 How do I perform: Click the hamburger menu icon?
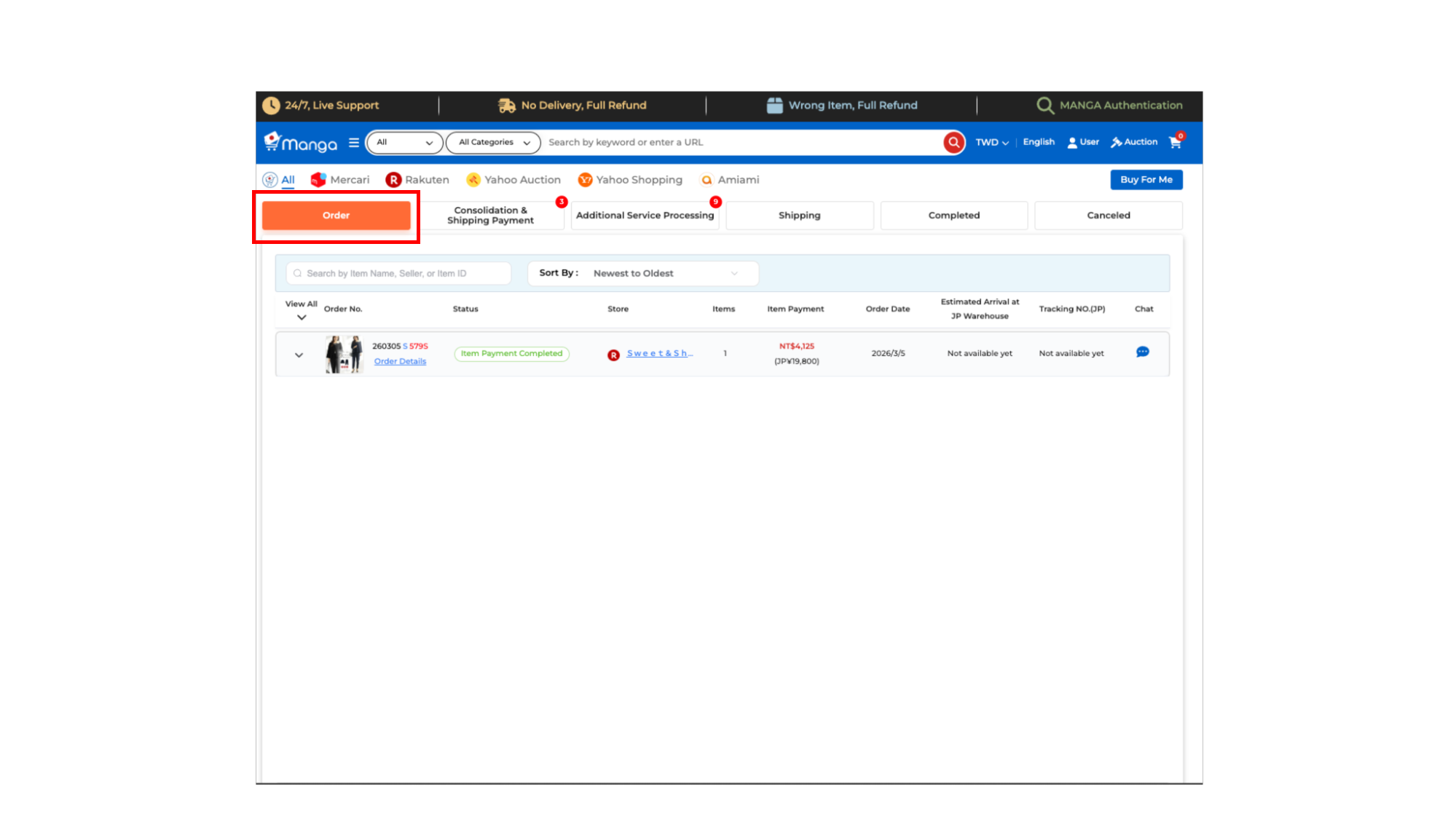(354, 143)
